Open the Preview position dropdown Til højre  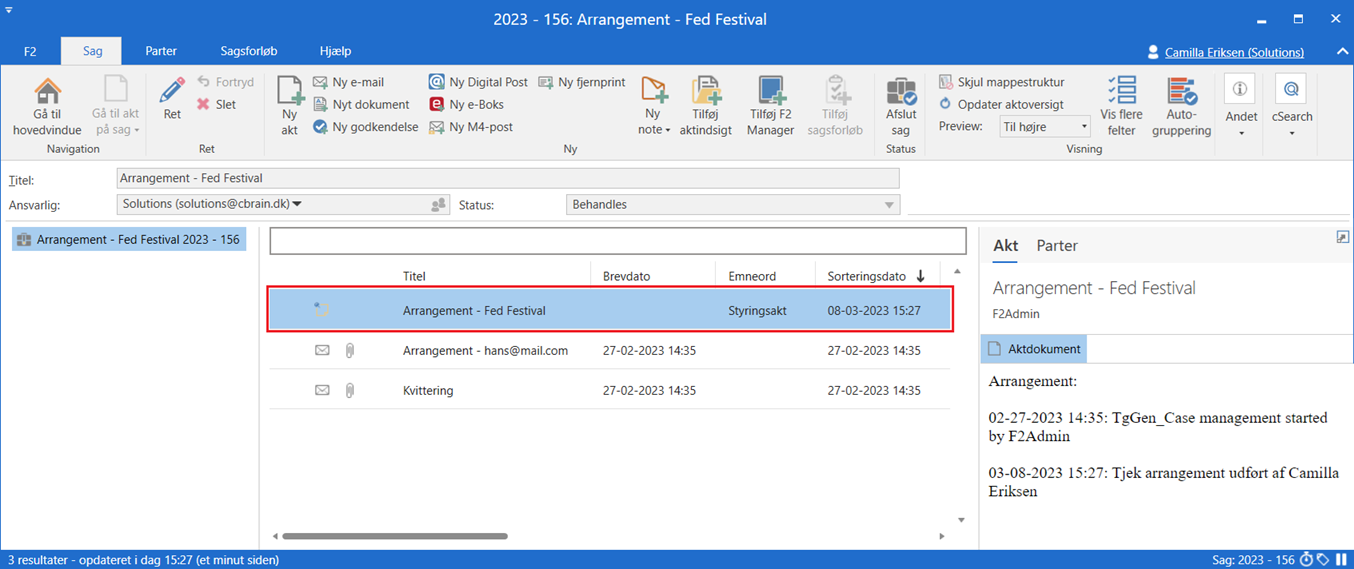point(1045,127)
